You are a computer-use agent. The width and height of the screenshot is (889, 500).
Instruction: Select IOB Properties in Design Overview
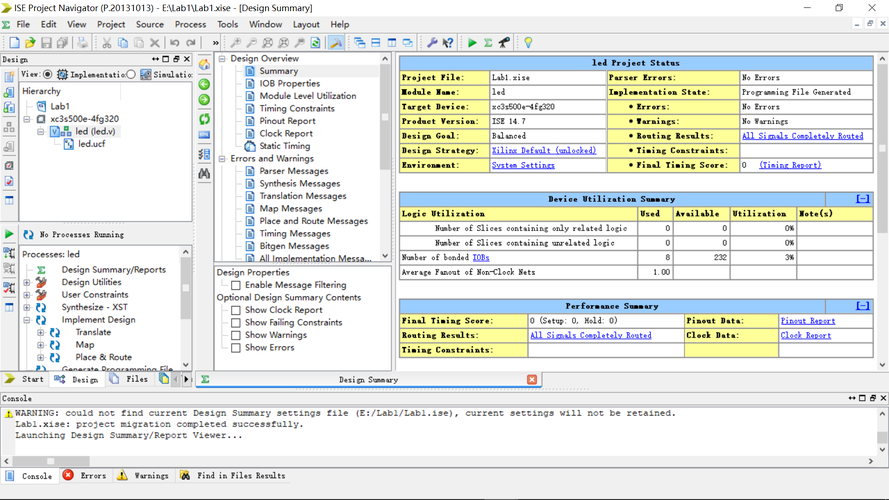point(290,83)
